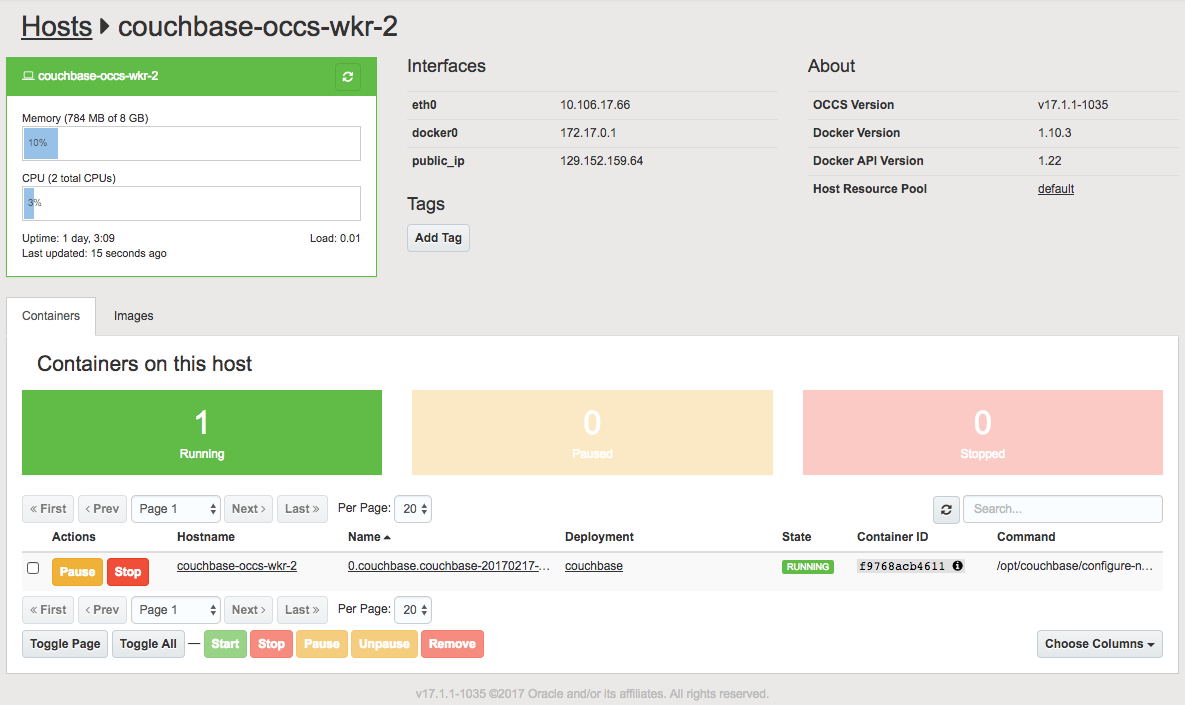Screen dimensions: 1185x705
Task: Click the info icon beside container ID f9768acb4611
Action: pos(957,566)
